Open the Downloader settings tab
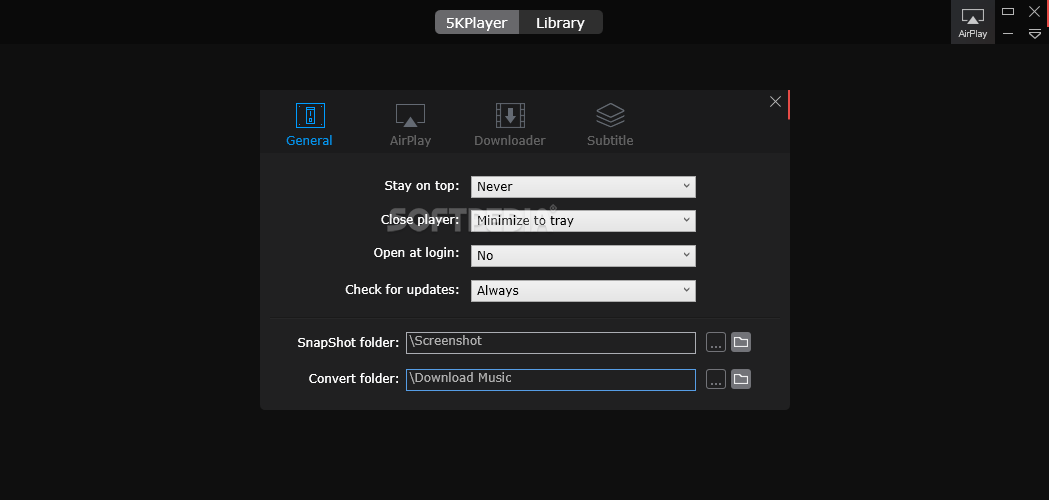The width and height of the screenshot is (1049, 500). coord(510,125)
